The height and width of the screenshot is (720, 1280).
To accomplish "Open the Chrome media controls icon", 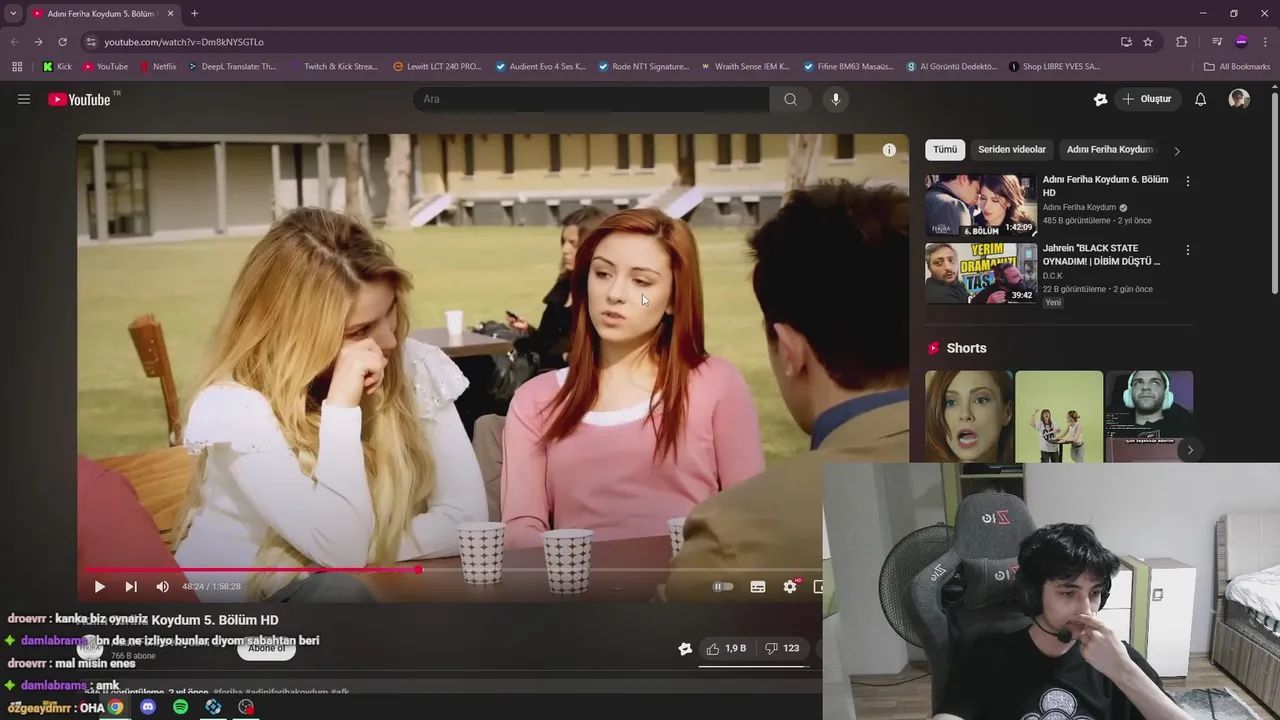I will tap(1217, 42).
